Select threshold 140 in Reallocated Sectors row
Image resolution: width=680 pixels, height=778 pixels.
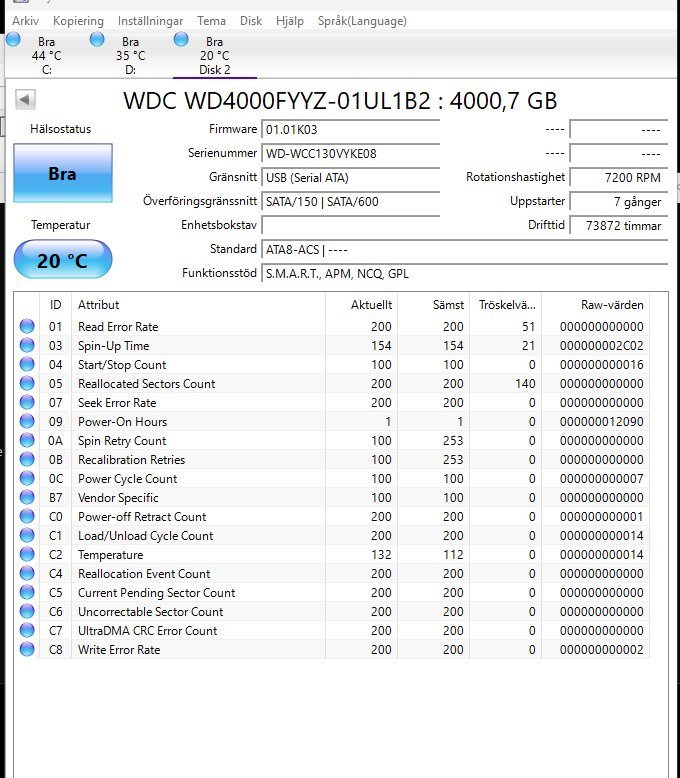pos(525,384)
